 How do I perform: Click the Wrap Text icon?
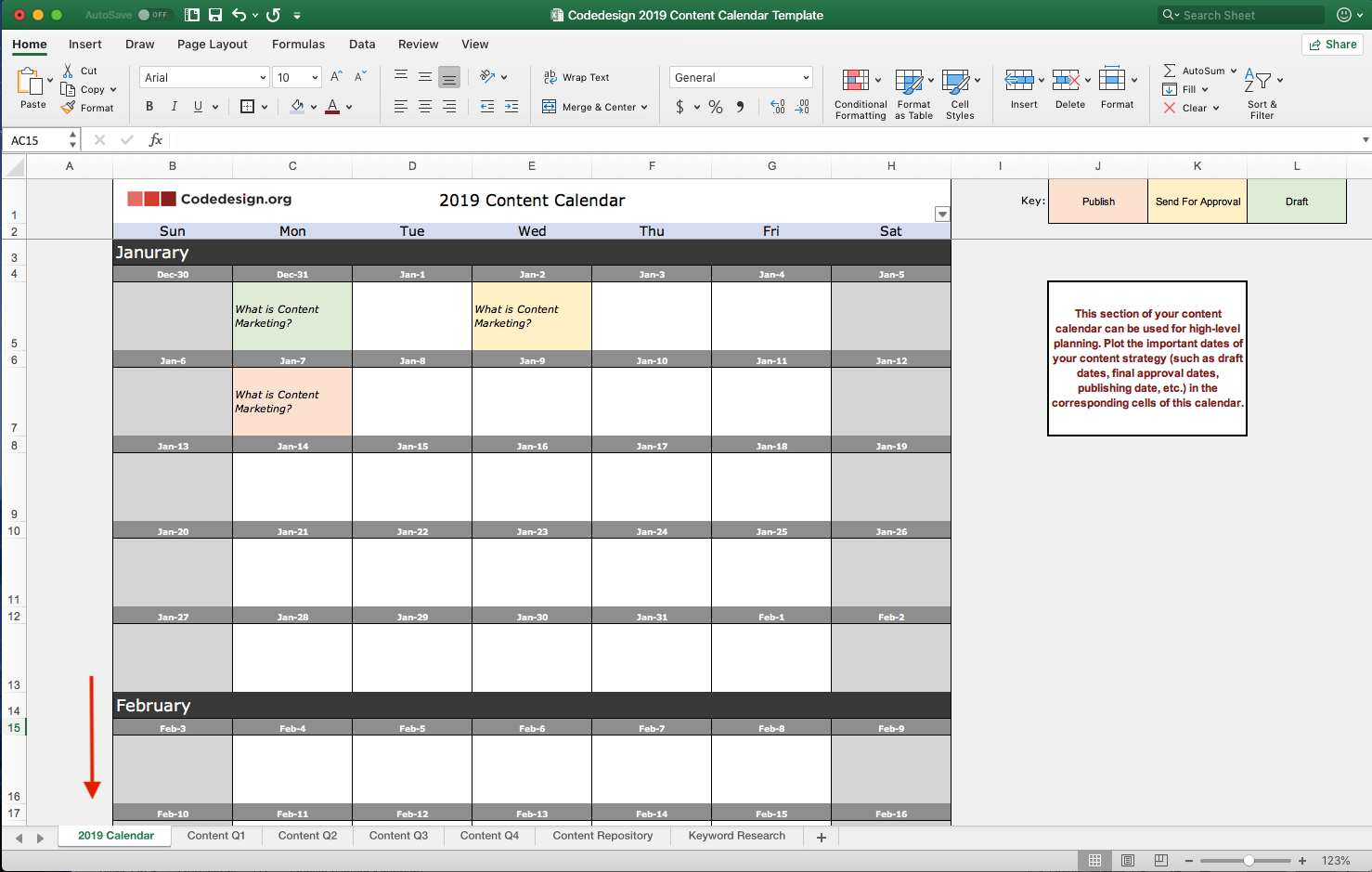point(549,77)
